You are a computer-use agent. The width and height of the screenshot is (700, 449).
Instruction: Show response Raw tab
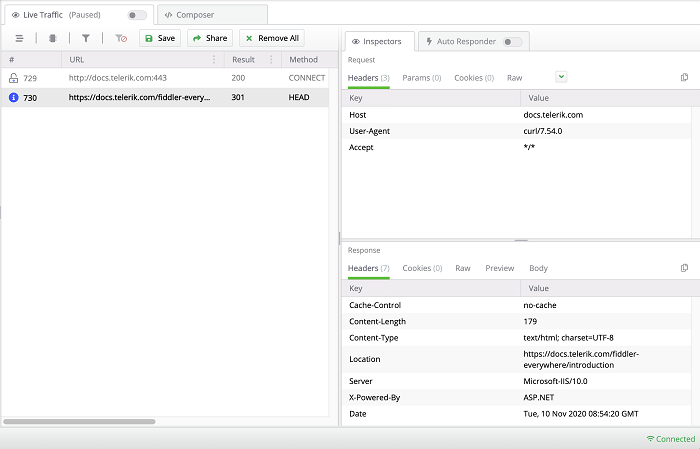462,268
